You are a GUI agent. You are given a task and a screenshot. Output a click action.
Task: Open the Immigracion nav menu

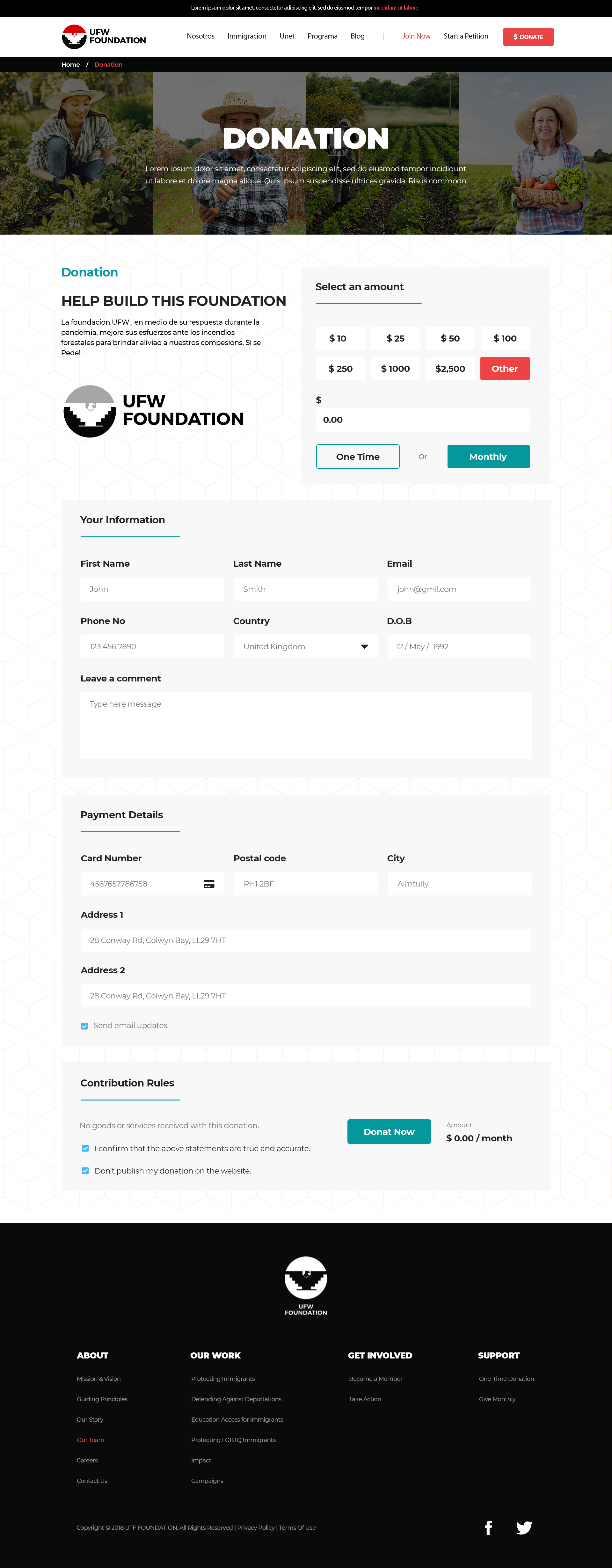pyautogui.click(x=247, y=37)
